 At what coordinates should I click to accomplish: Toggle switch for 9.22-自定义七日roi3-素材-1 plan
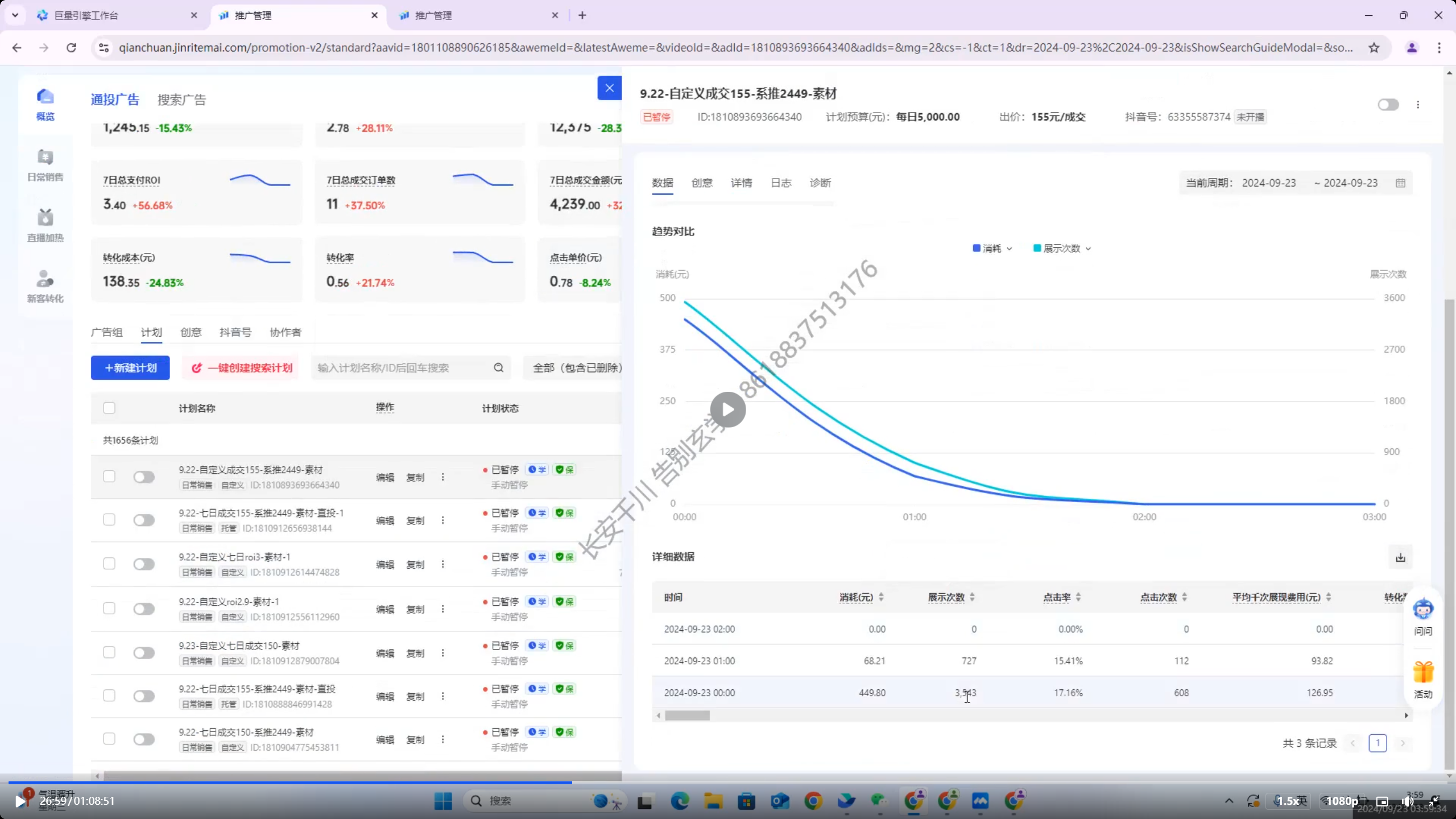click(144, 564)
